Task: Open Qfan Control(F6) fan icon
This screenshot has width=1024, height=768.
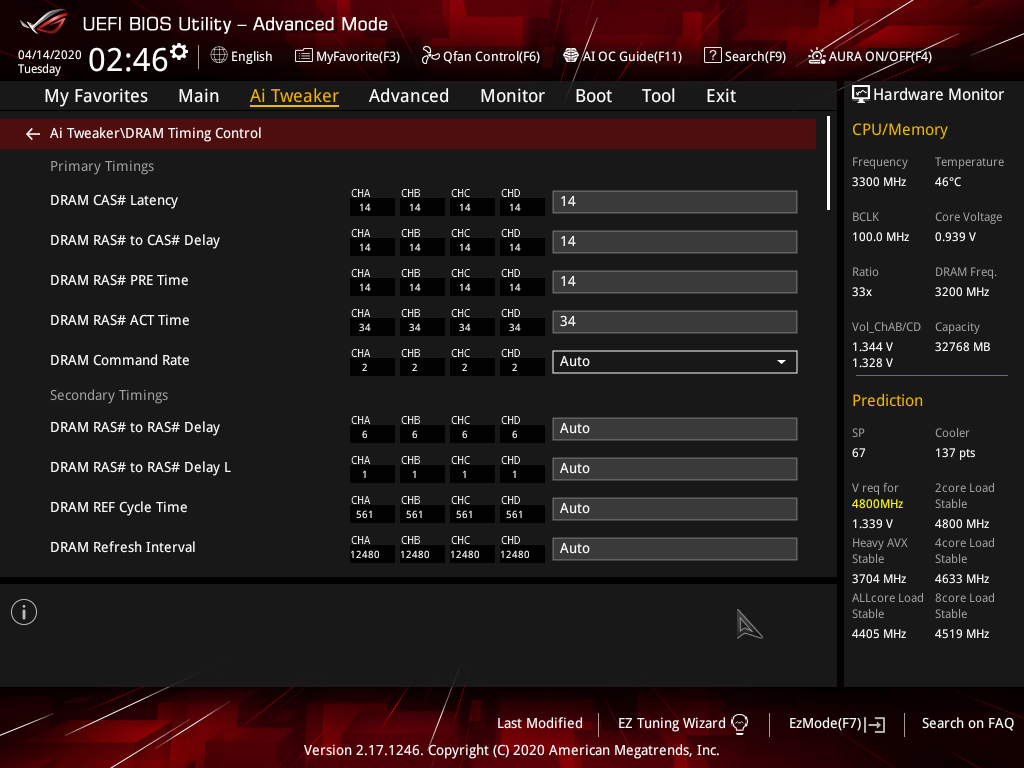Action: pyautogui.click(x=430, y=56)
